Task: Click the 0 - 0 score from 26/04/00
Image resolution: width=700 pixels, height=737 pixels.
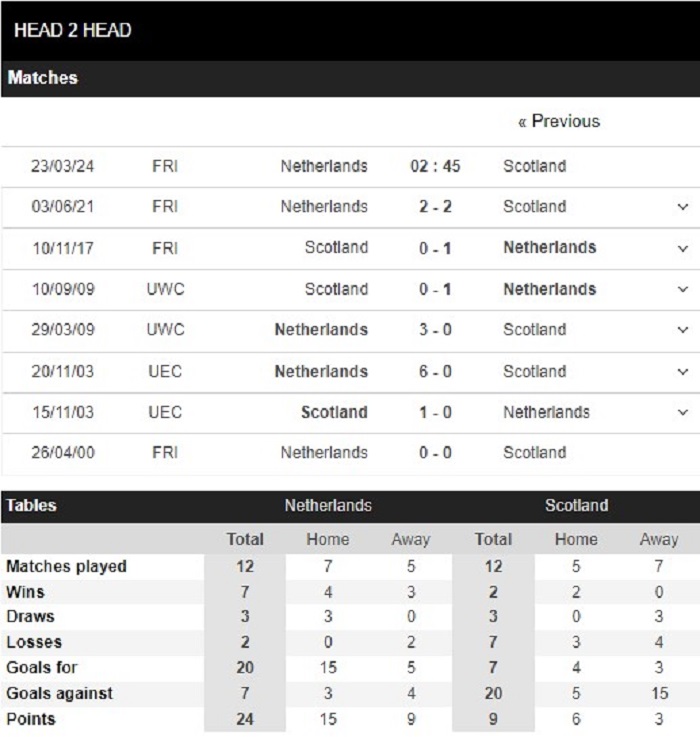Action: coord(435,453)
